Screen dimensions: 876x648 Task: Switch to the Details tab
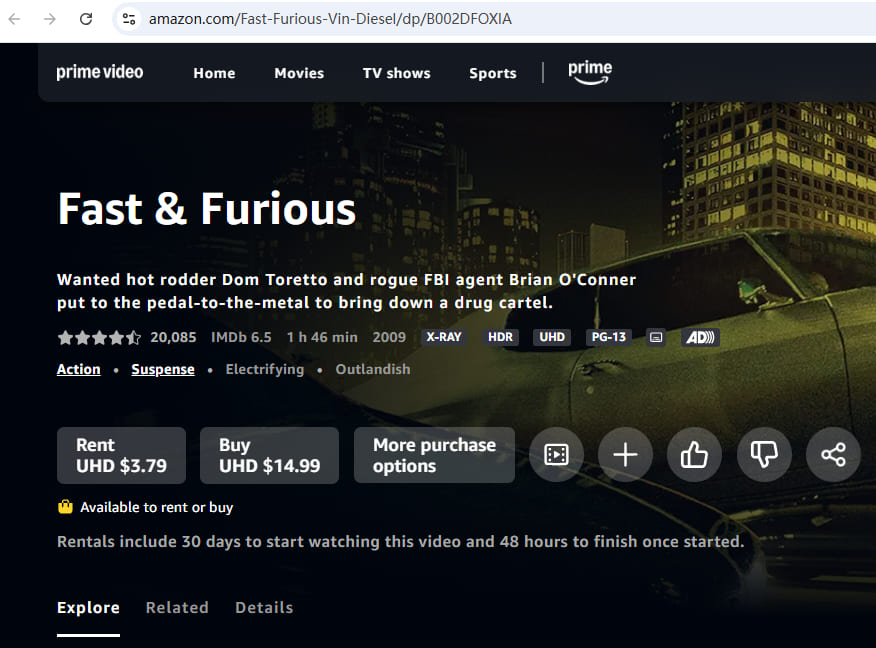click(264, 608)
